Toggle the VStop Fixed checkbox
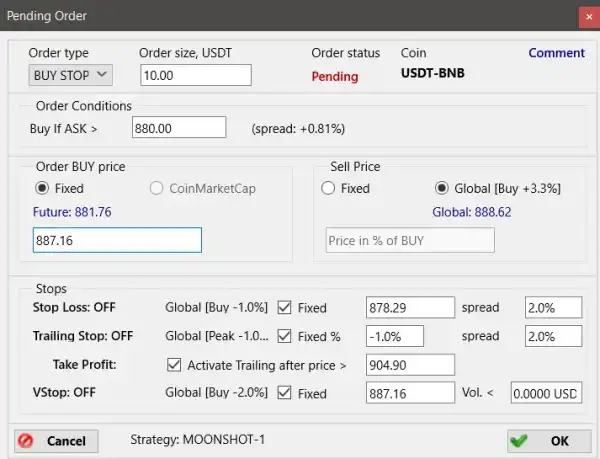The height and width of the screenshot is (459, 600). pyautogui.click(x=284, y=393)
